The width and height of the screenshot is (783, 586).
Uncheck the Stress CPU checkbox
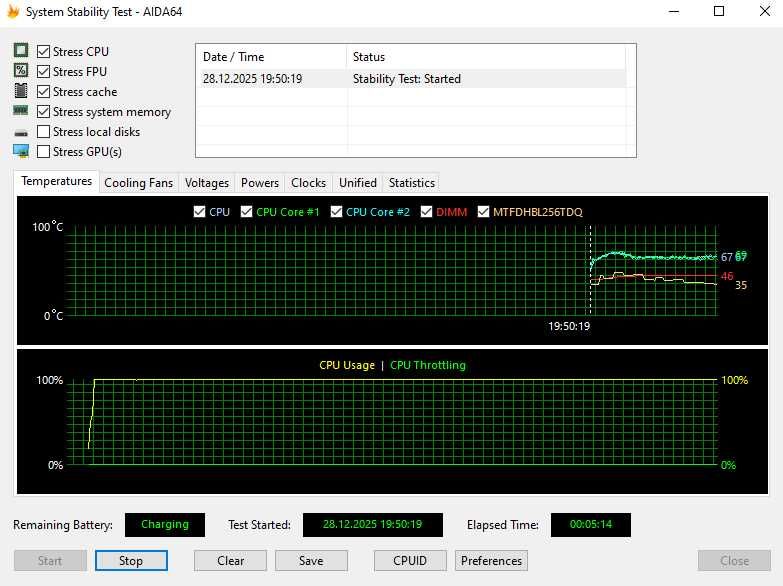coord(43,51)
